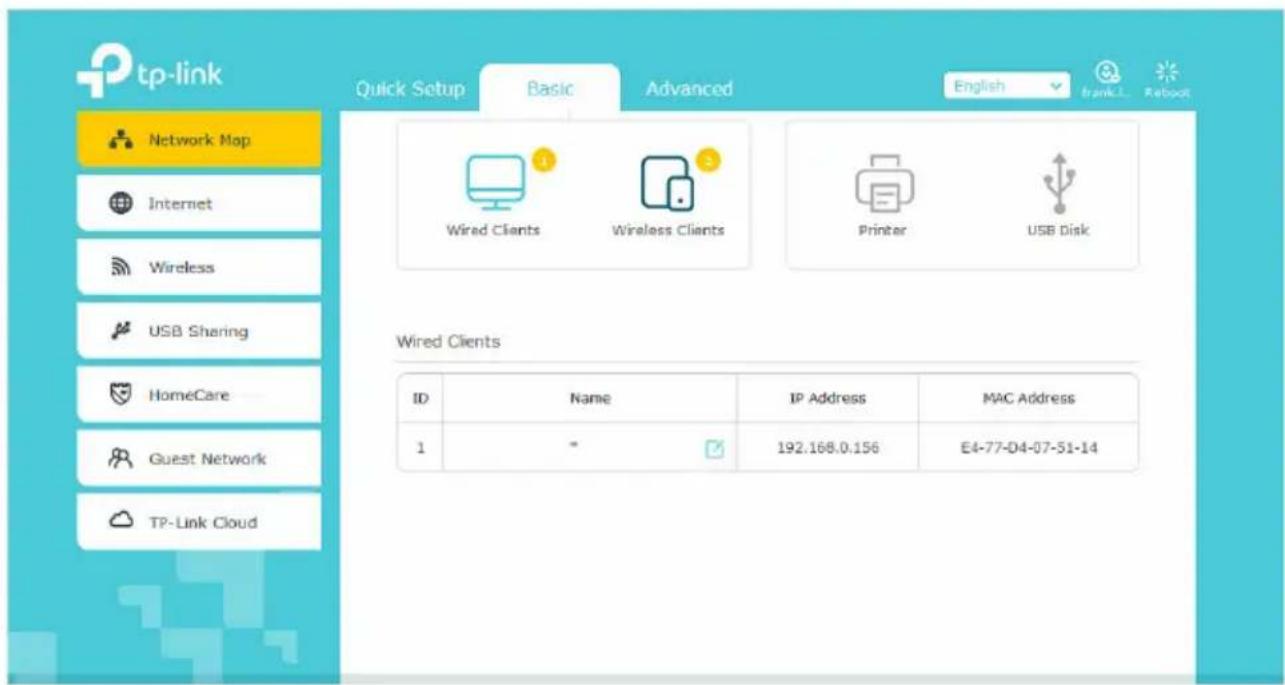Open the Guest Network menu item

click(x=199, y=459)
